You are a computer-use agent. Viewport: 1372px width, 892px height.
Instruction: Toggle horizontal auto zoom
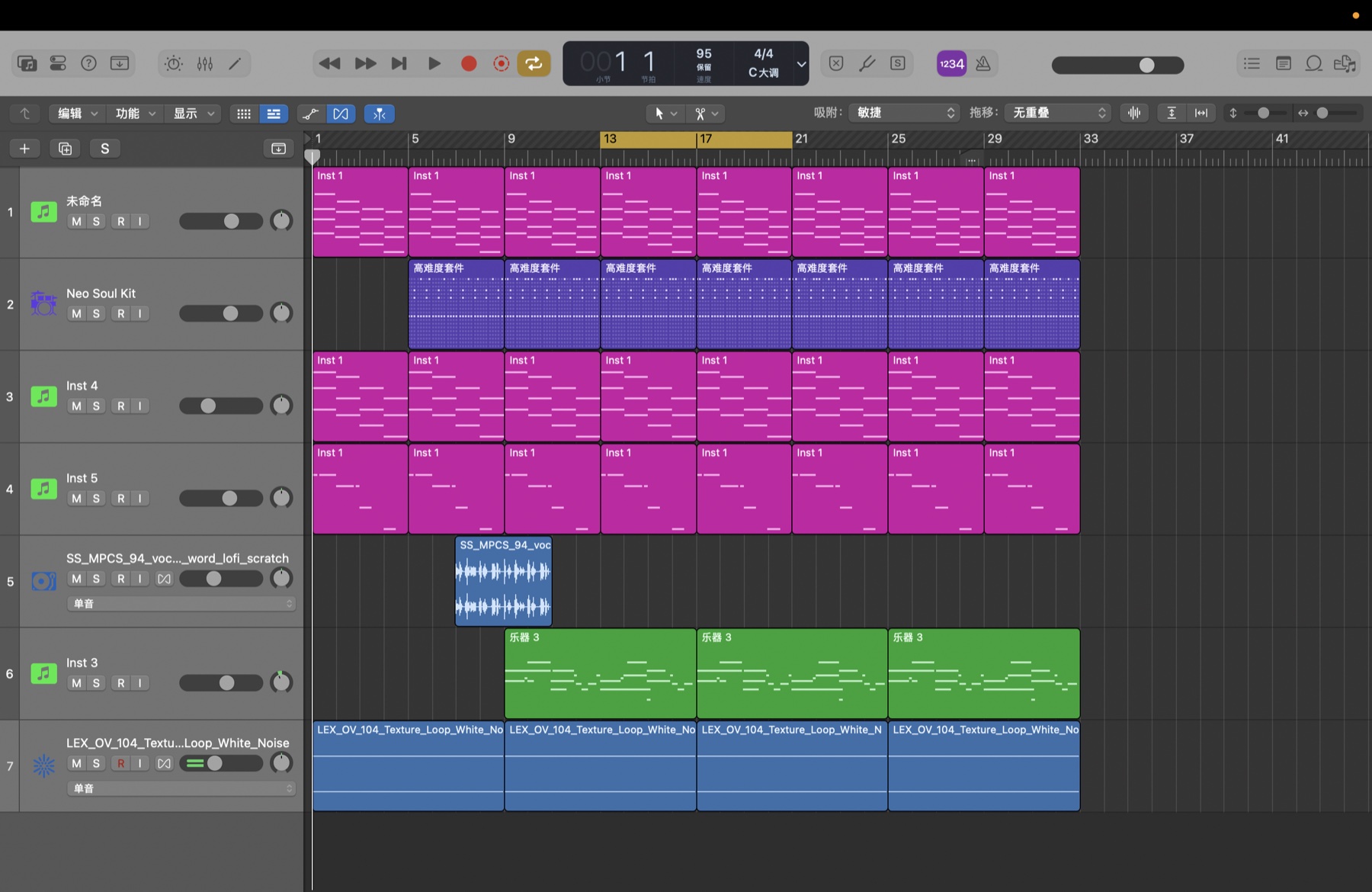[1201, 113]
